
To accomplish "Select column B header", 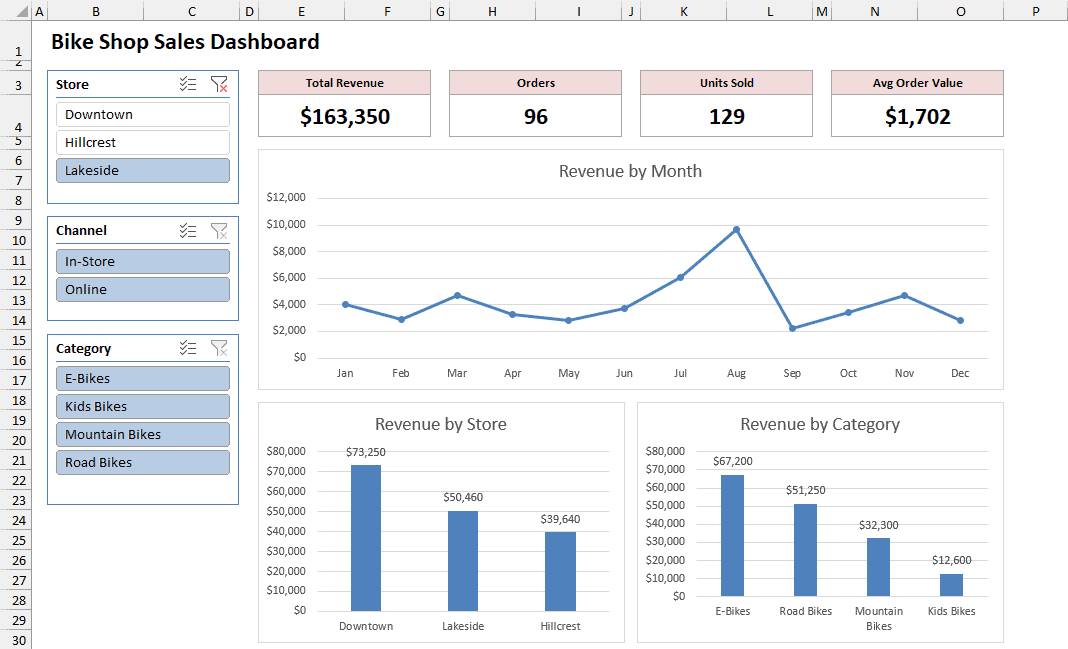I will pos(95,11).
